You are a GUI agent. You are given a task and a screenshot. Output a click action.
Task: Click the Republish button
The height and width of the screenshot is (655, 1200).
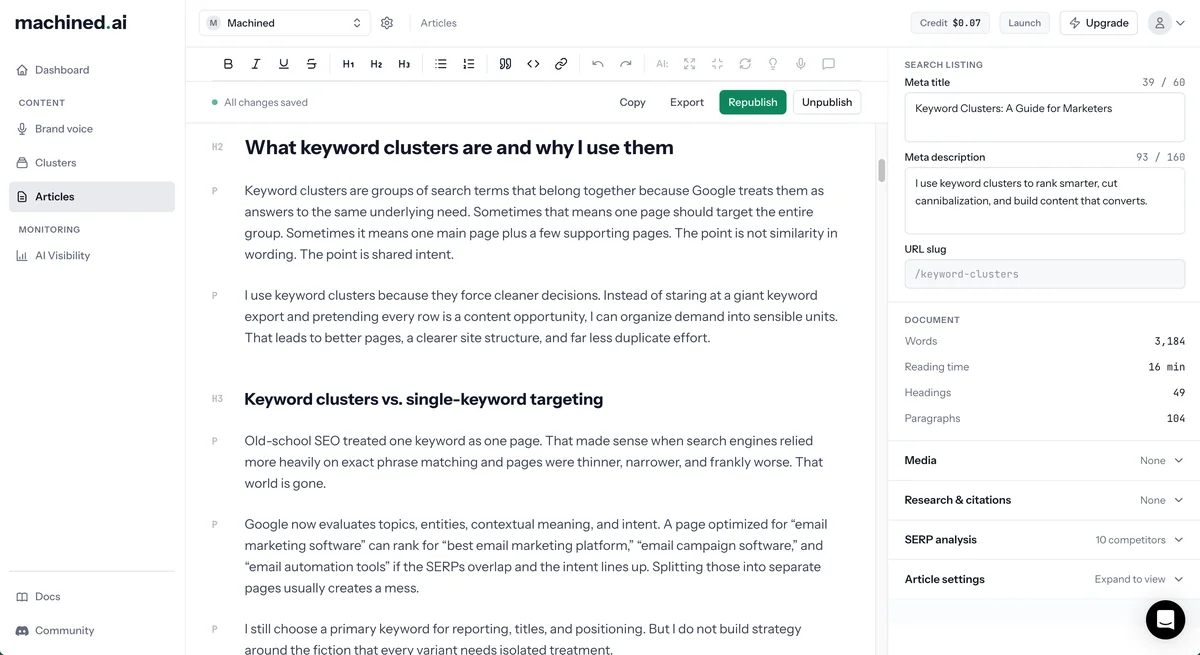coord(753,102)
